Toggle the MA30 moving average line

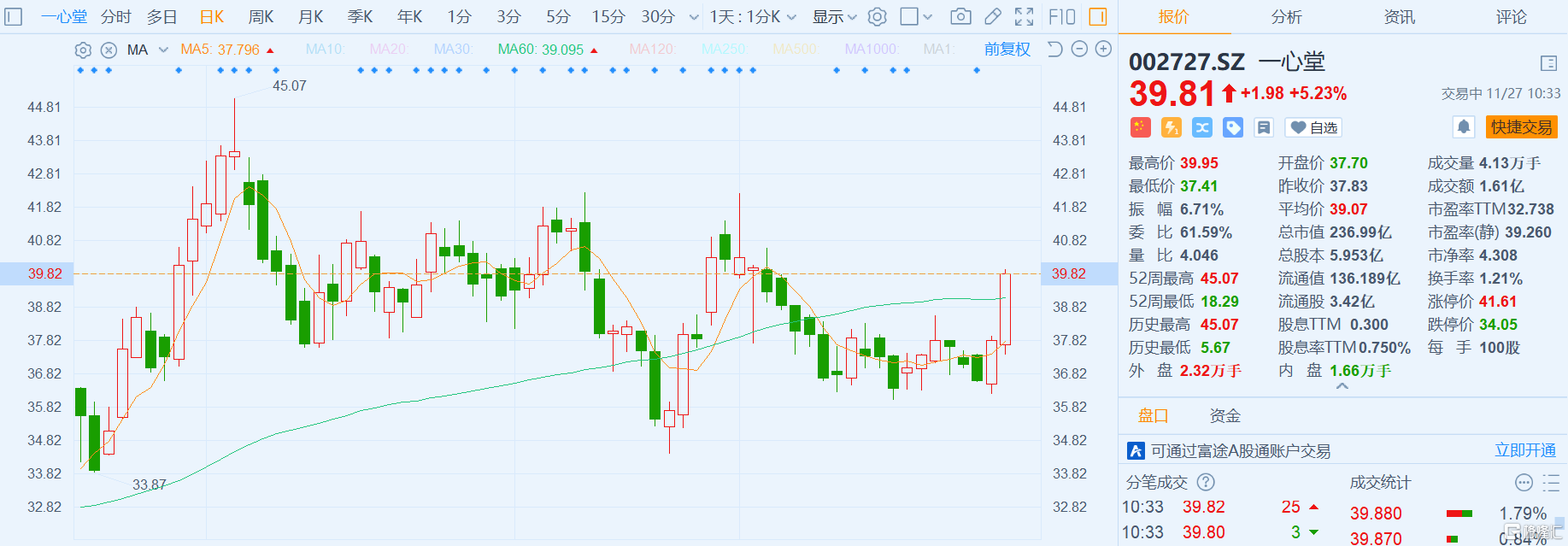point(453,50)
